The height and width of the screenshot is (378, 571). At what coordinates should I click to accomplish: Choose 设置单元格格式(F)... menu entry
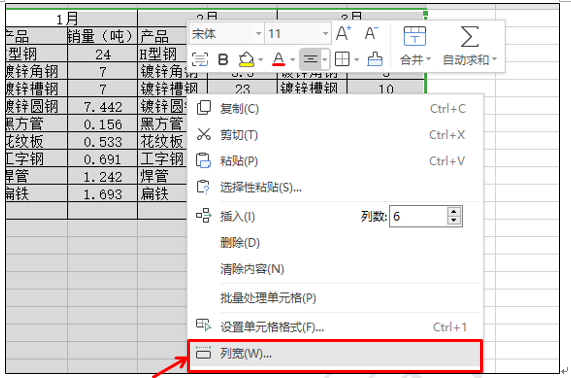coord(335,327)
